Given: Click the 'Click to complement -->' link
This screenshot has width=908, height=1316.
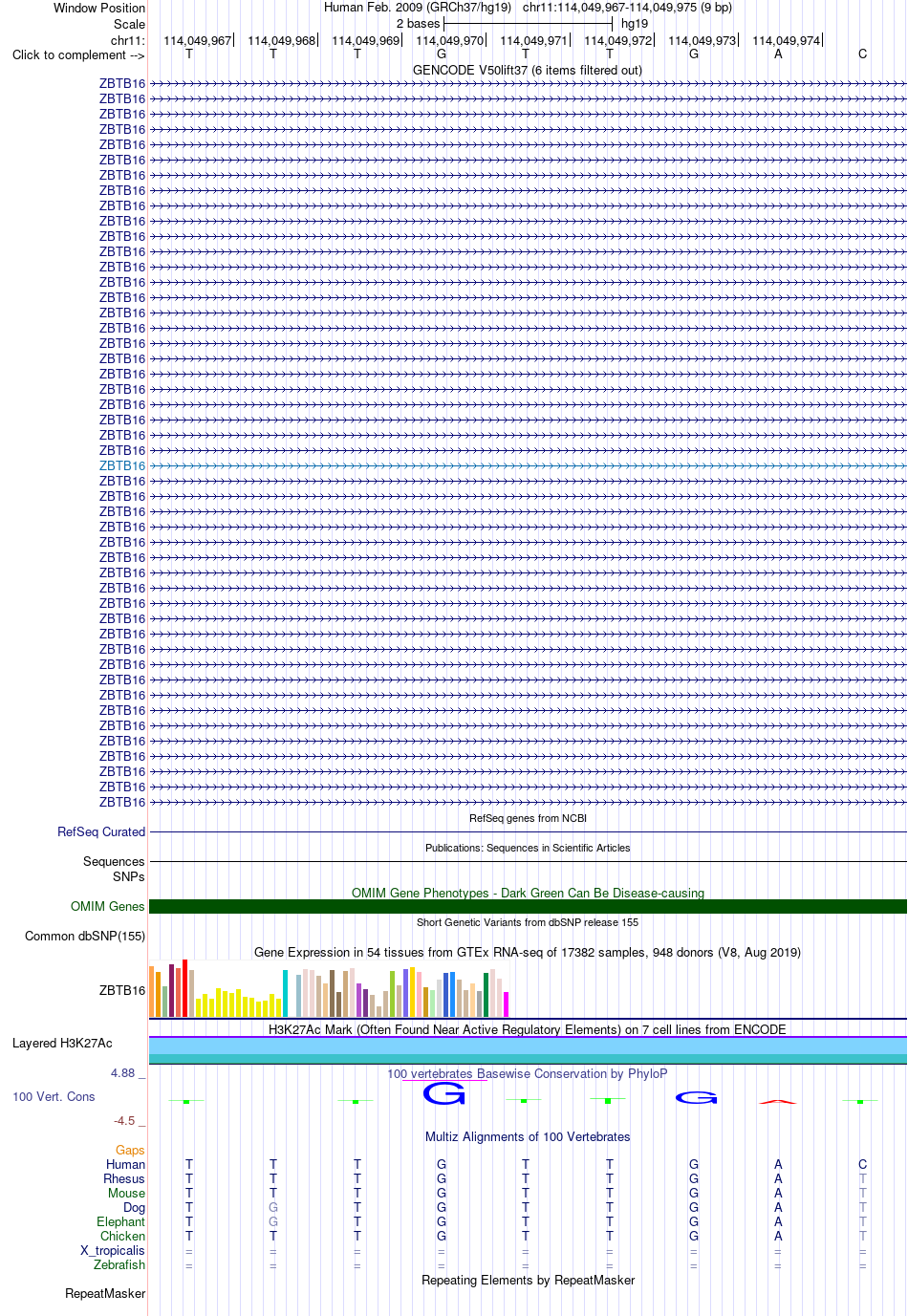Looking at the screenshot, I should (78, 54).
